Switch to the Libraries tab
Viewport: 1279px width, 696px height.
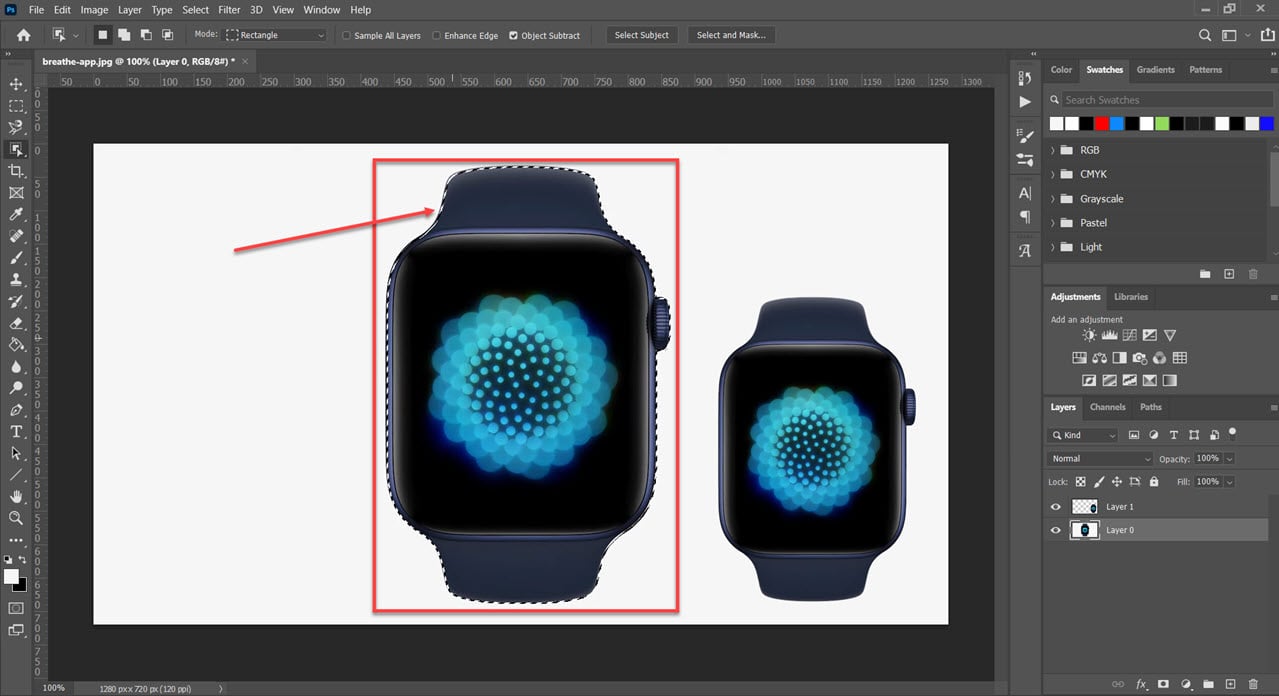point(1131,297)
